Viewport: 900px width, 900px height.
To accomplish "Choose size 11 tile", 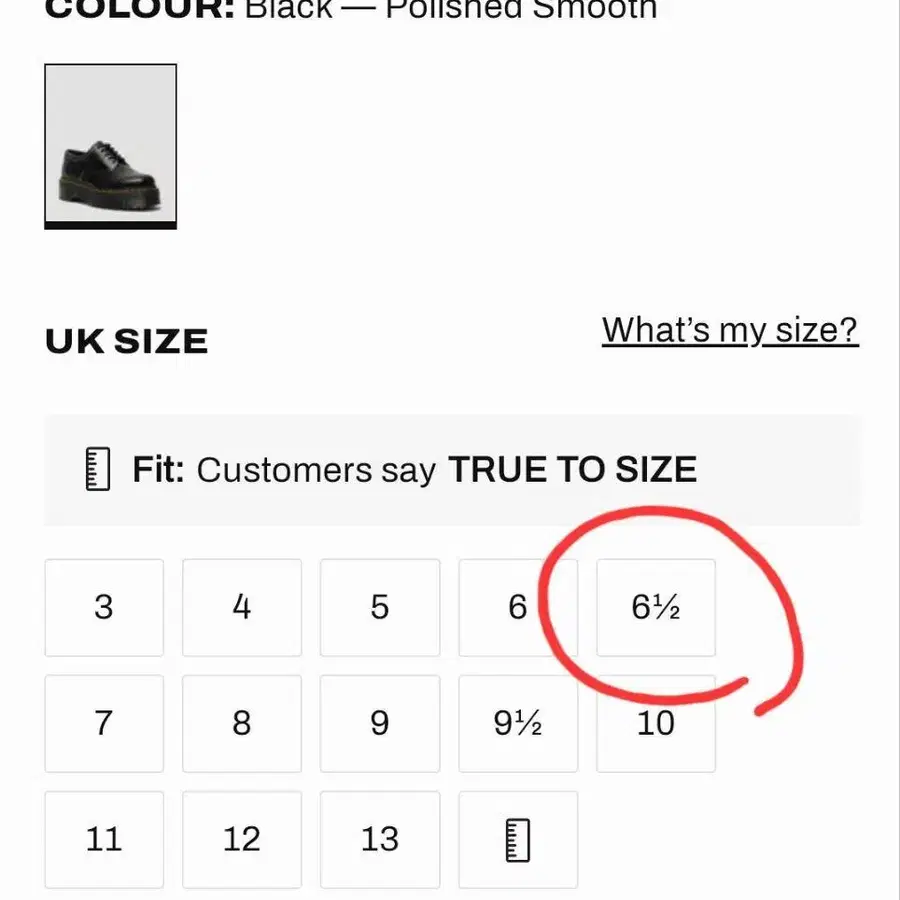I will coord(104,839).
